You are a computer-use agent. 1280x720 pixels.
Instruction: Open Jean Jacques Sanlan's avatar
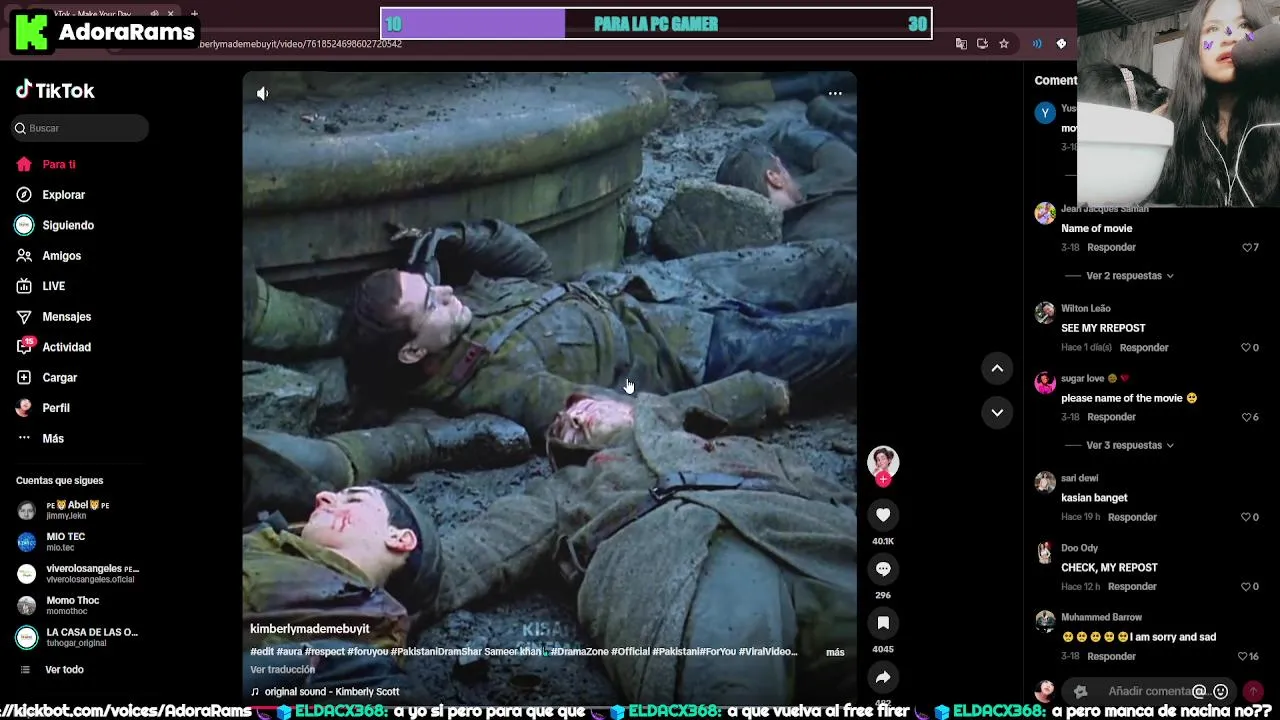pos(1045,213)
